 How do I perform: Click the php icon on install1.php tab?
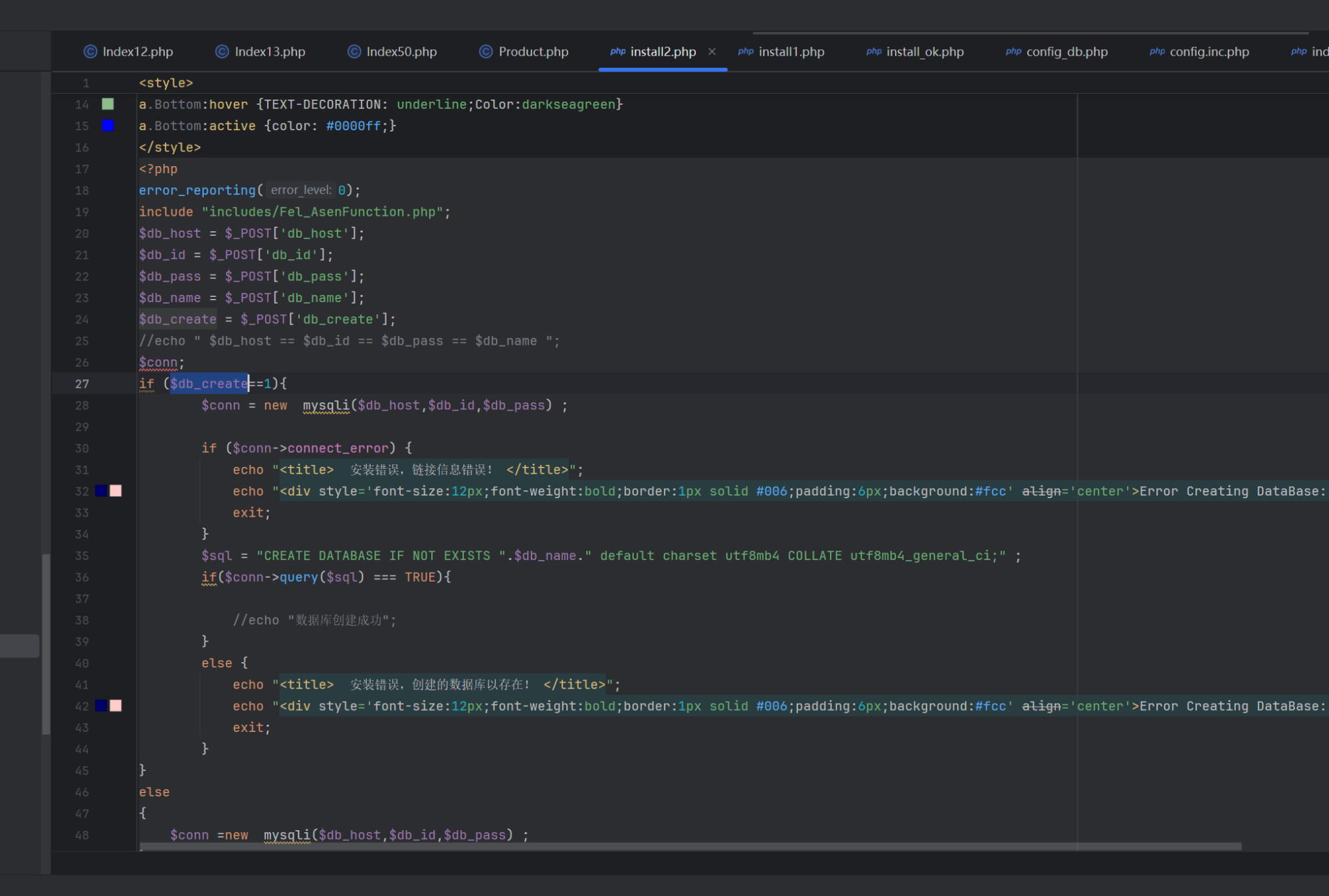pos(746,52)
